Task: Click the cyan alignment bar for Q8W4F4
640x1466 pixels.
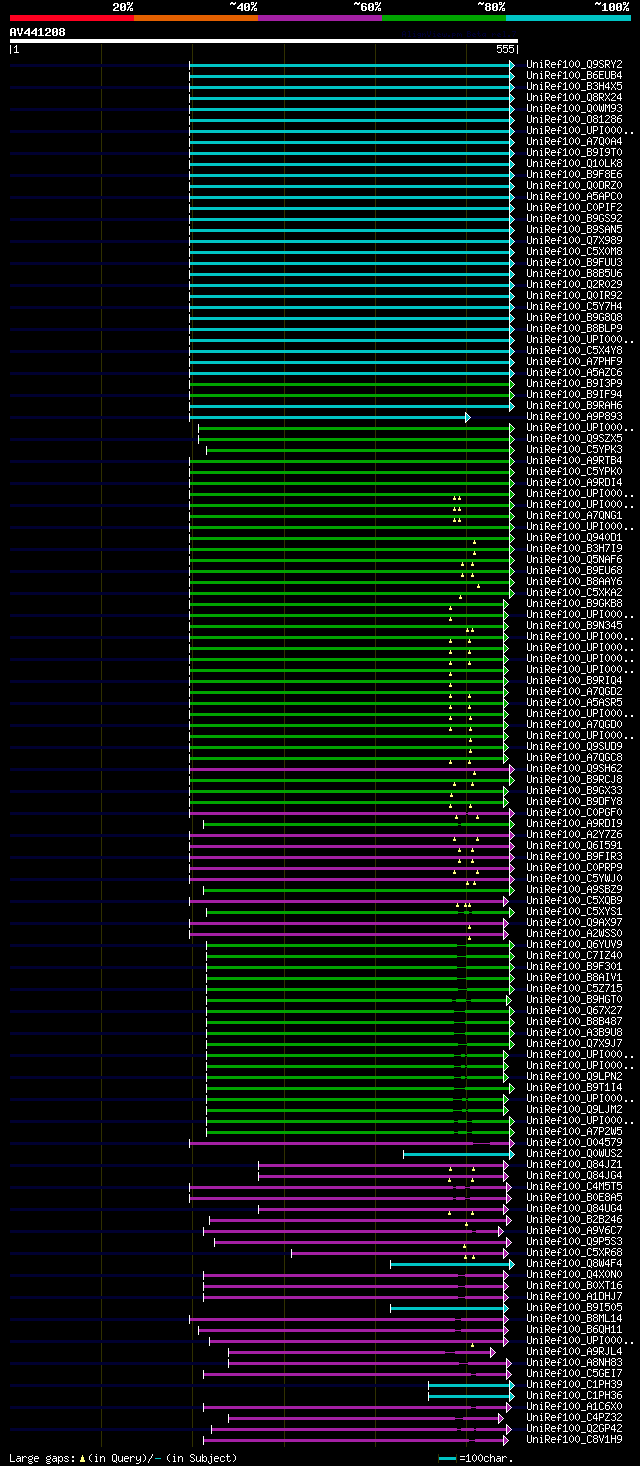Action: tap(452, 1263)
